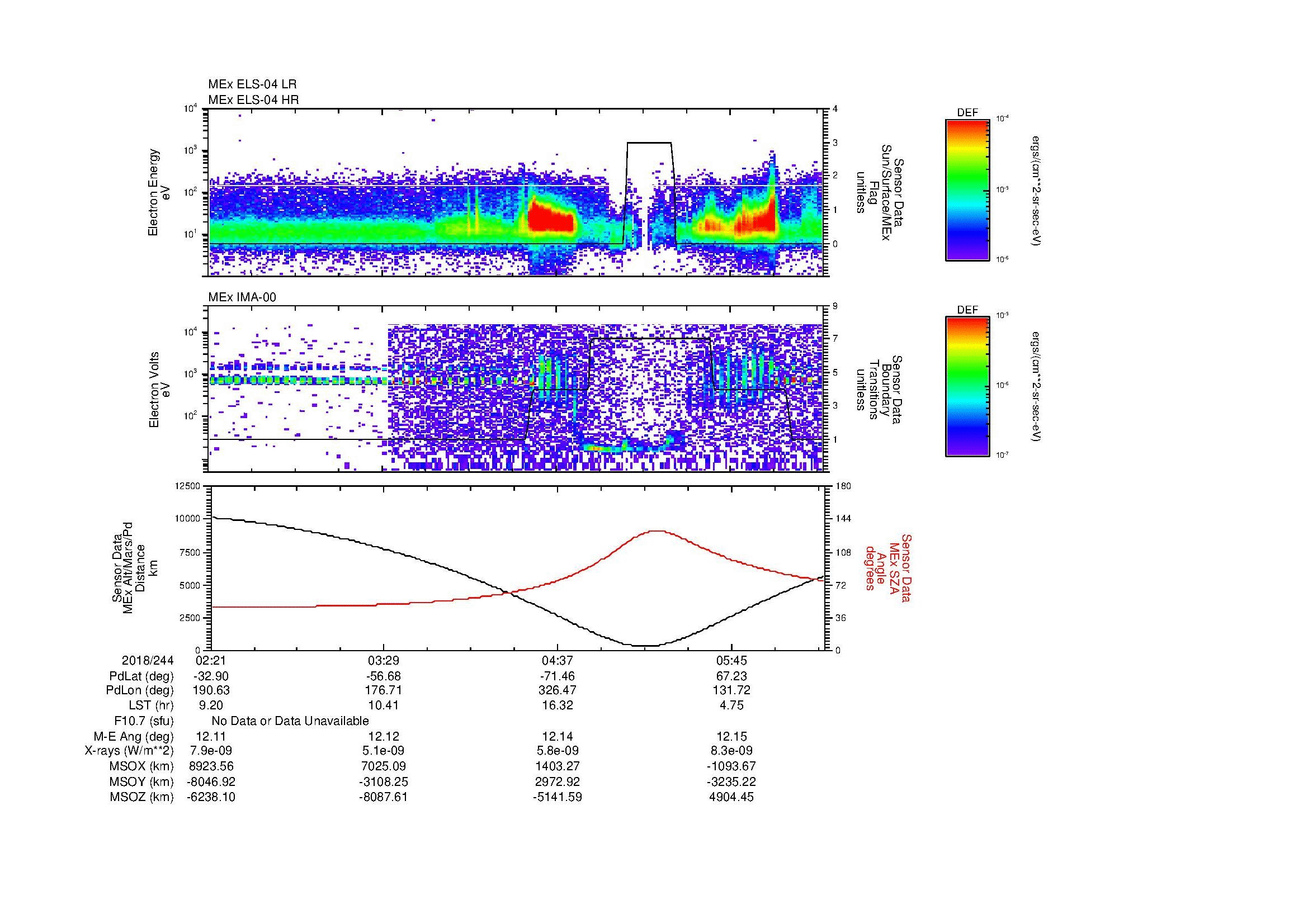The width and height of the screenshot is (1308, 924).
Task: Click X-rays value '7.9e-09'
Action: tap(211, 751)
